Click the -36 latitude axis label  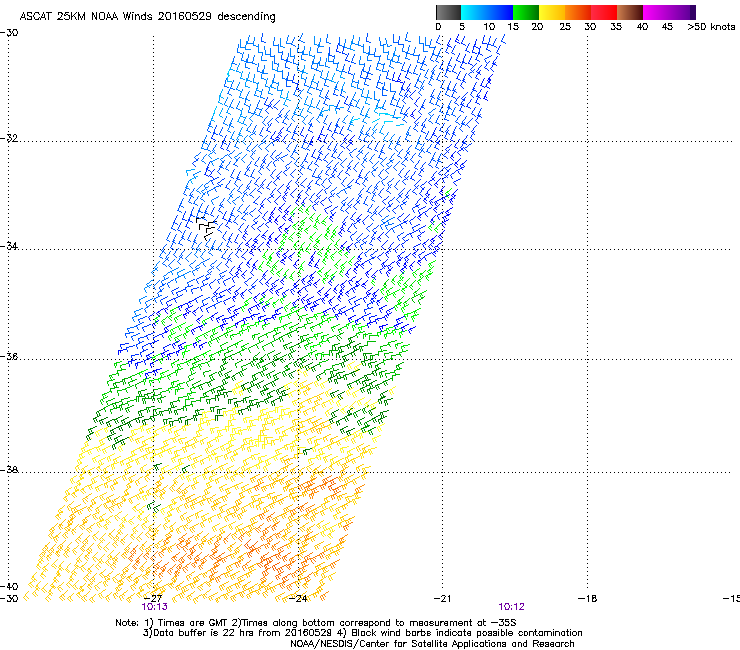click(9, 356)
